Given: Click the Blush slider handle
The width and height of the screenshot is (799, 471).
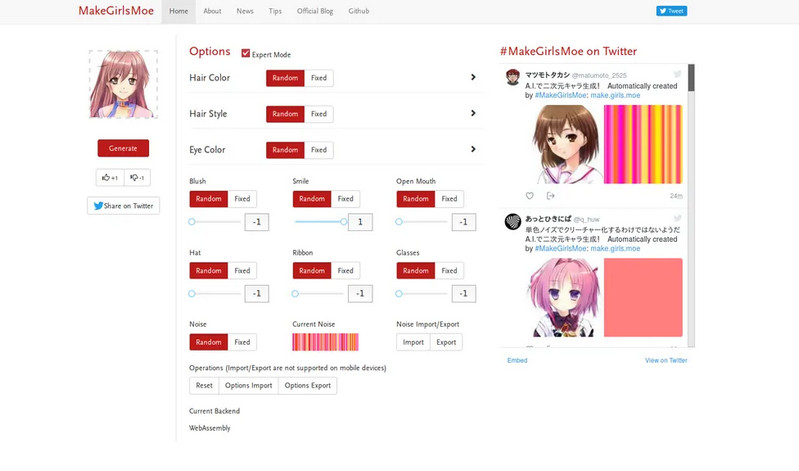Looking at the screenshot, I should [x=192, y=222].
